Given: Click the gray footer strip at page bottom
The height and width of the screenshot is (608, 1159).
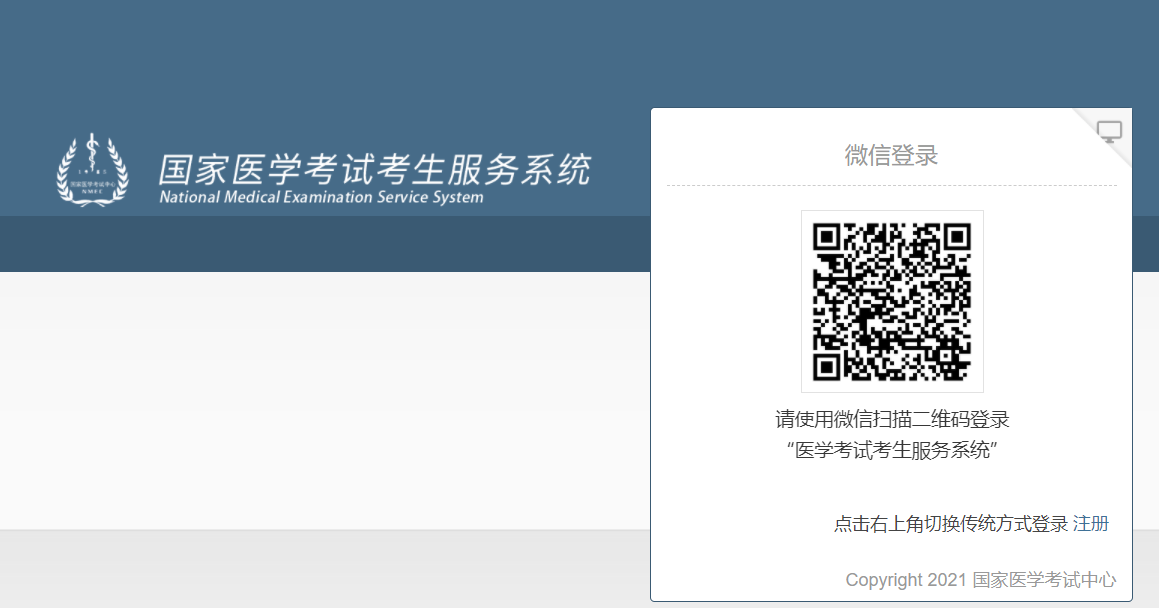Looking at the screenshot, I should pos(320,568).
